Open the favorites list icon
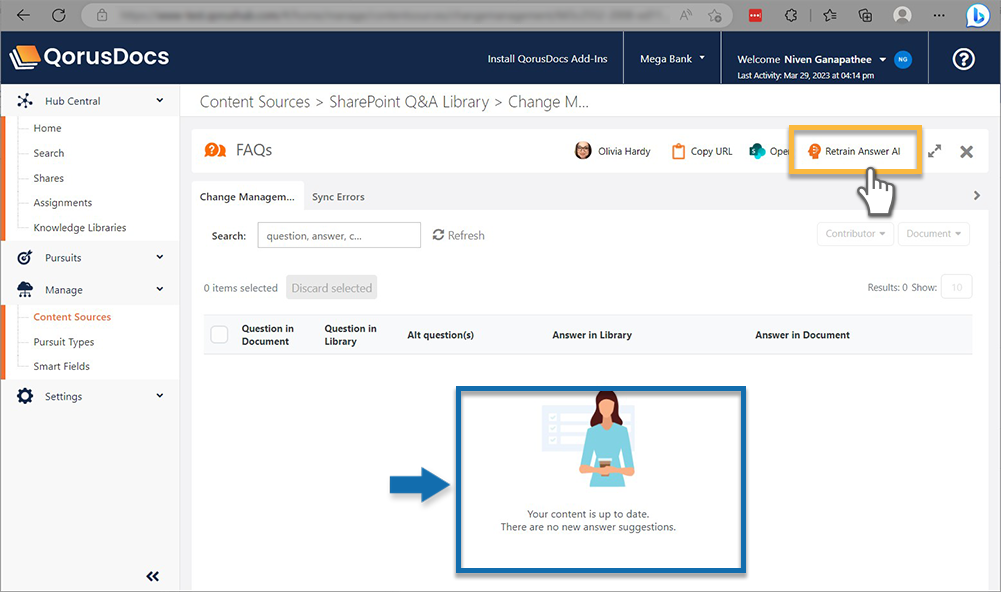The width and height of the screenshot is (1001, 592). (x=830, y=15)
